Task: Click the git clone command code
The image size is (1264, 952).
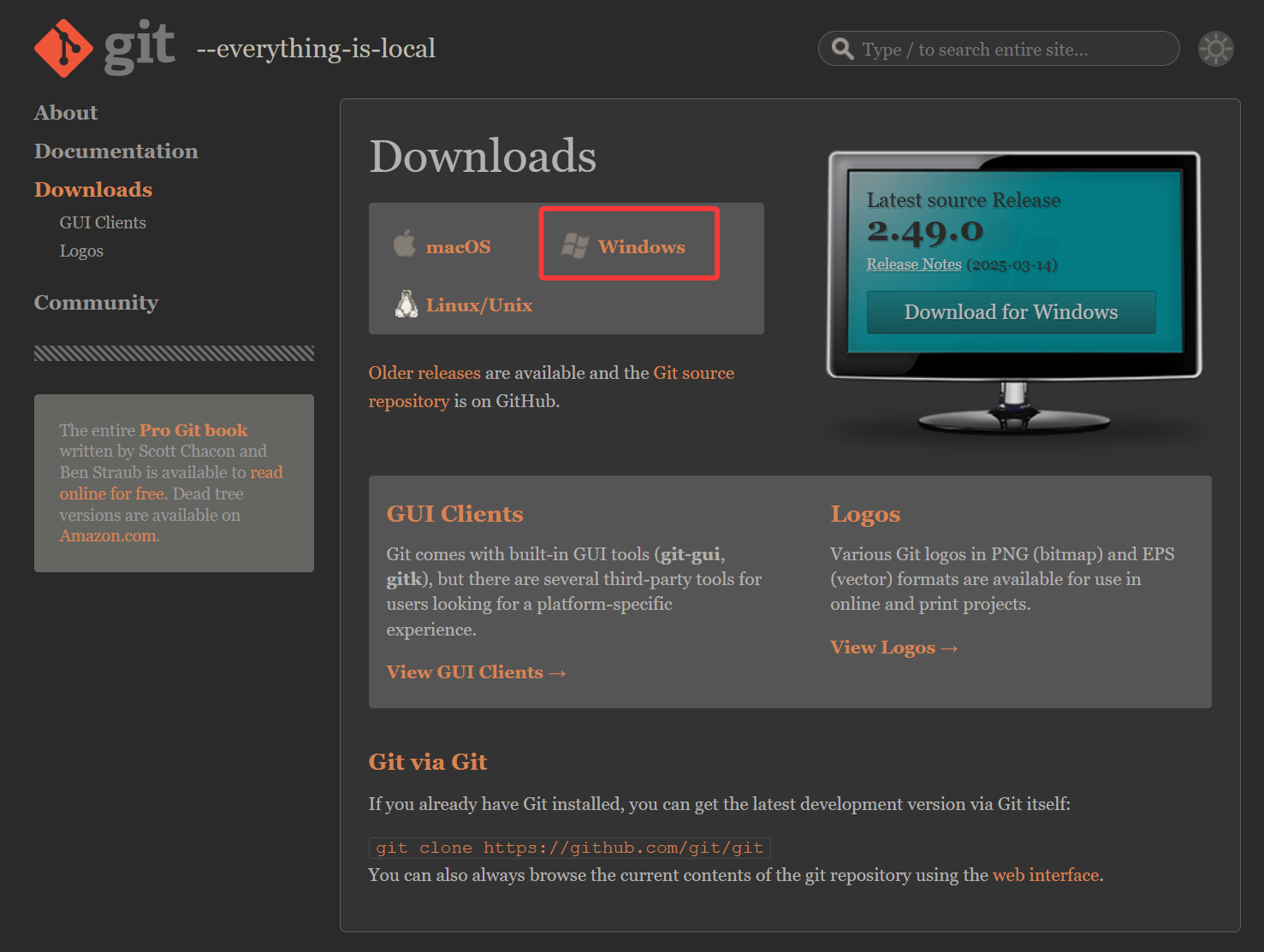Action: 570,848
